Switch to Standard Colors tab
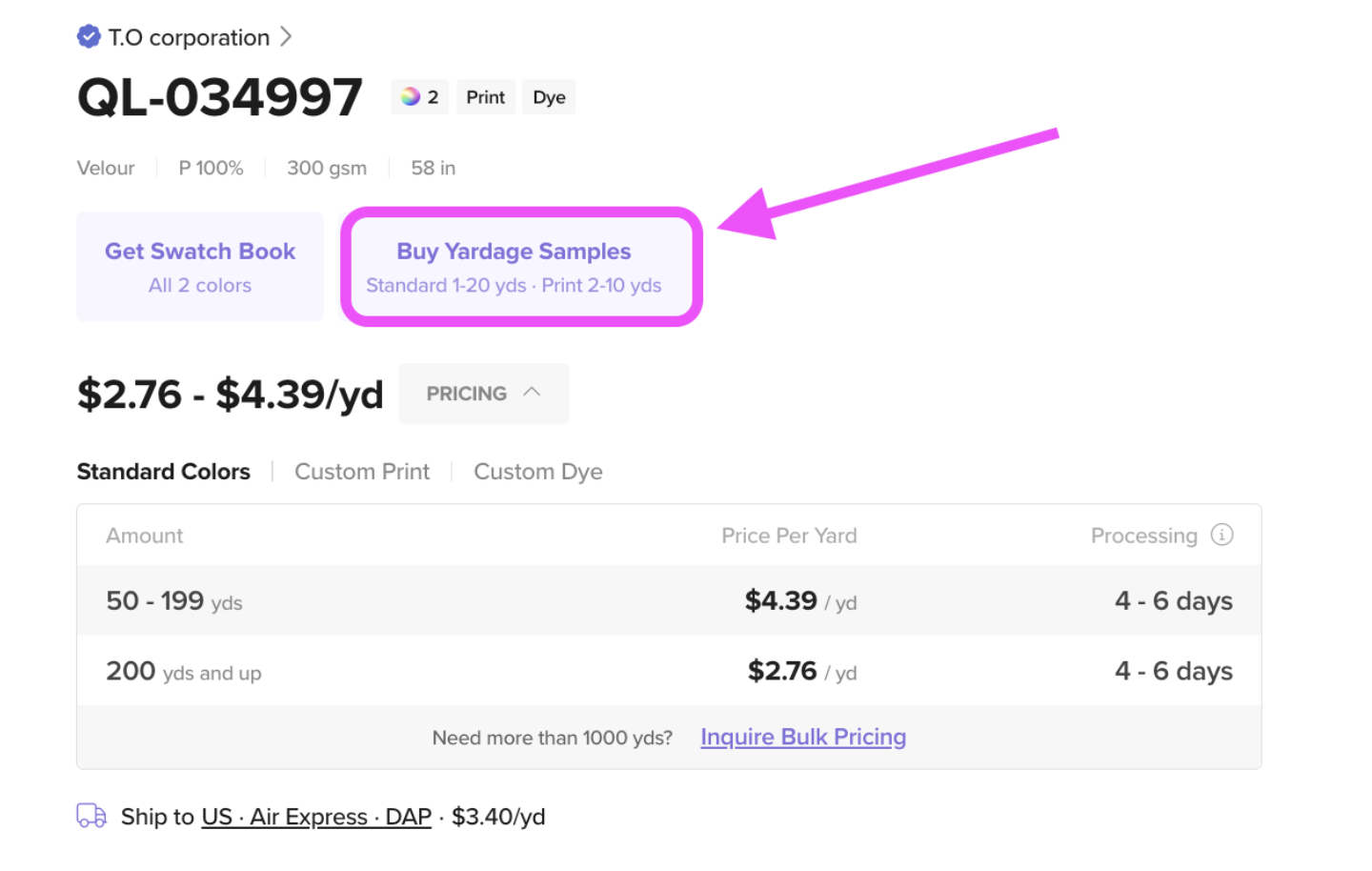This screenshot has height=871, width=1372. [164, 472]
